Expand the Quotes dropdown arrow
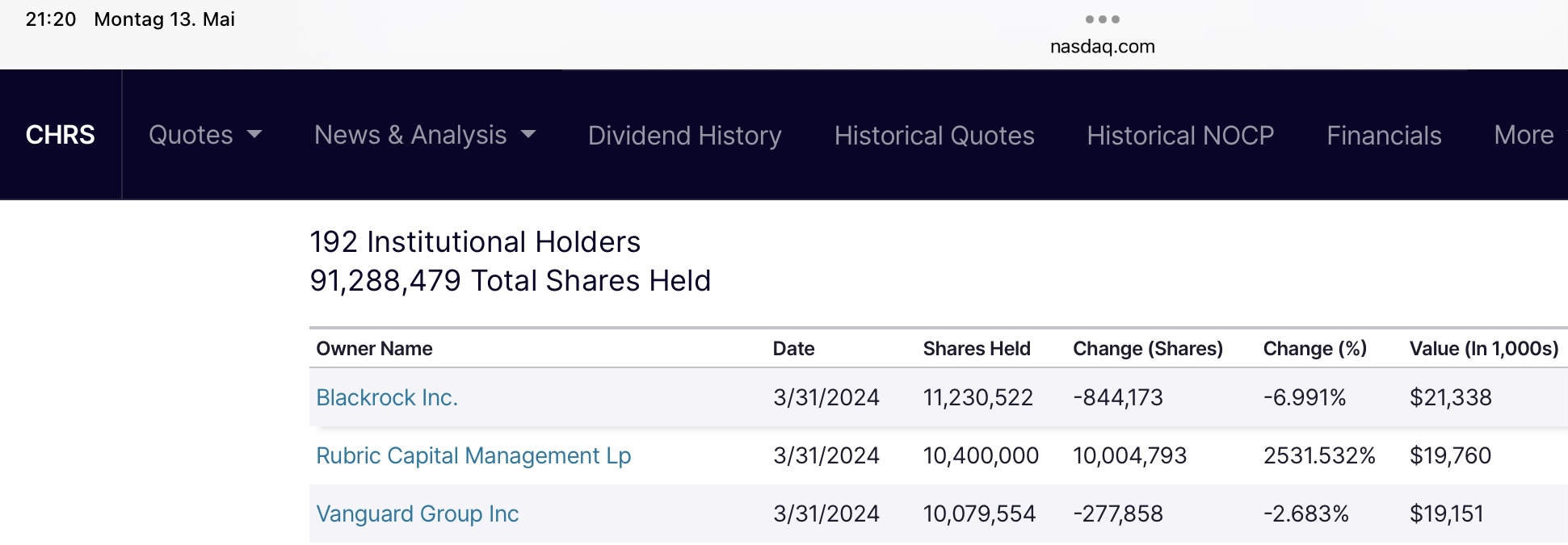 pos(254,135)
